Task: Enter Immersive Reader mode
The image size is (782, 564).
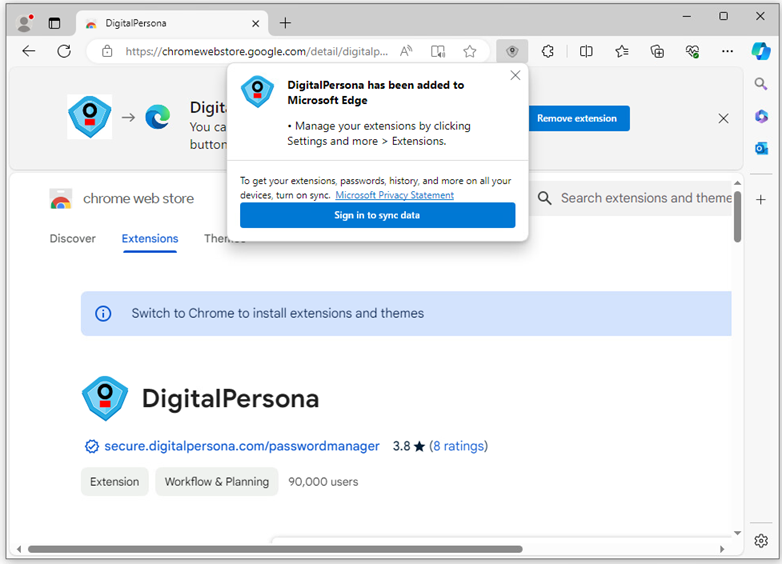Action: [x=438, y=51]
